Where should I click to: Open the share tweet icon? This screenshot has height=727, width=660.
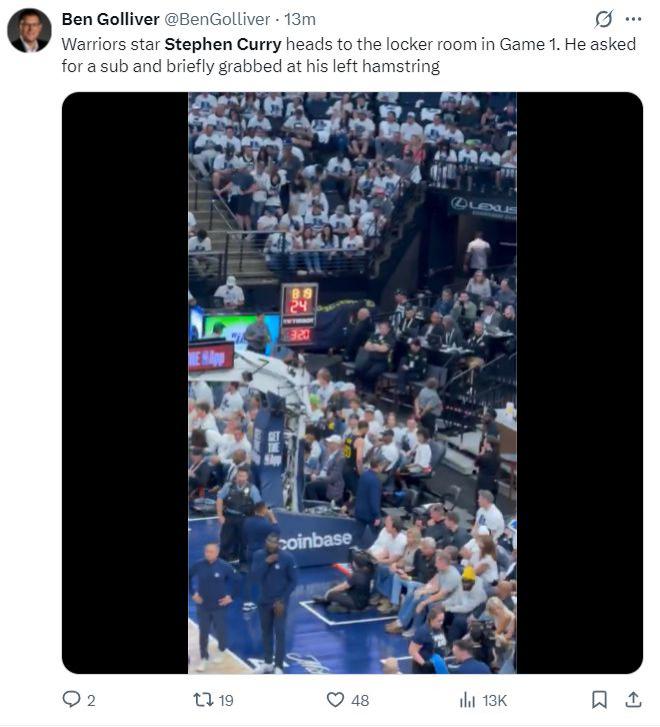point(633,699)
